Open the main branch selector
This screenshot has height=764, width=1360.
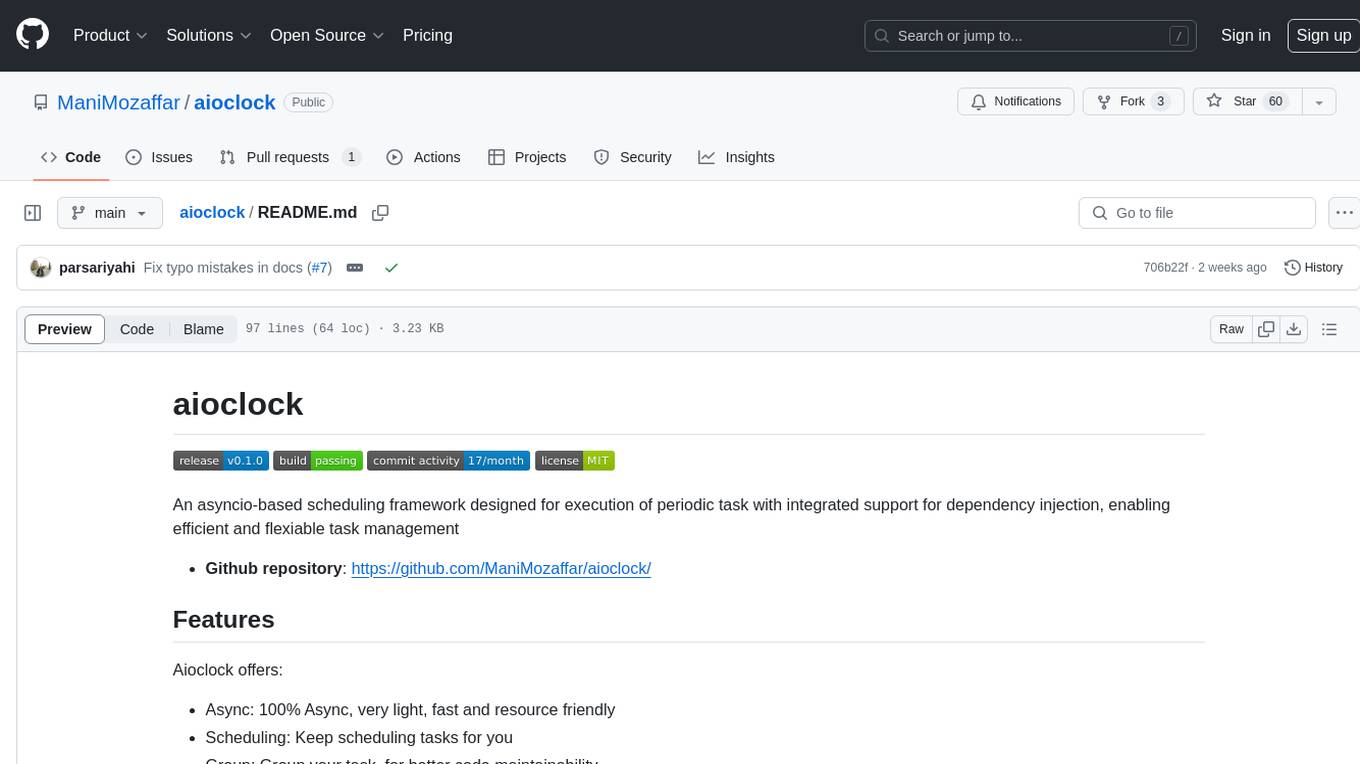click(x=110, y=213)
